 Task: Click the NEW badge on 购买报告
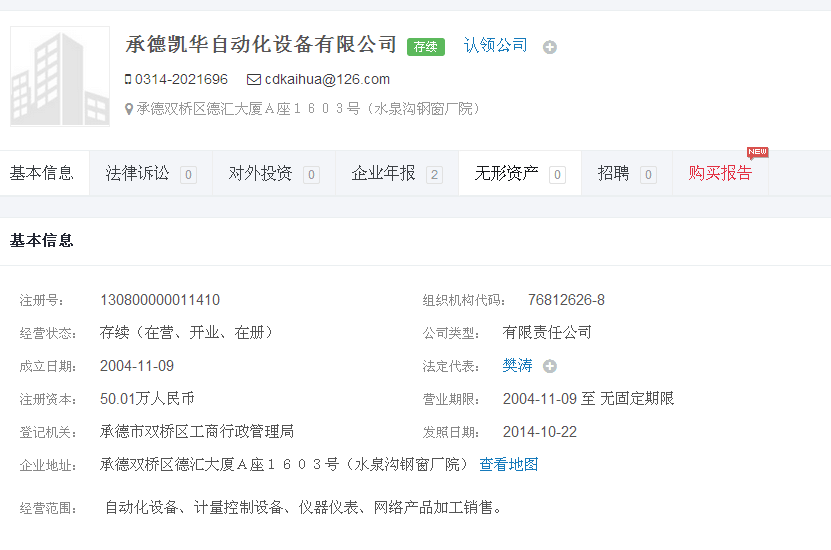pos(757,153)
